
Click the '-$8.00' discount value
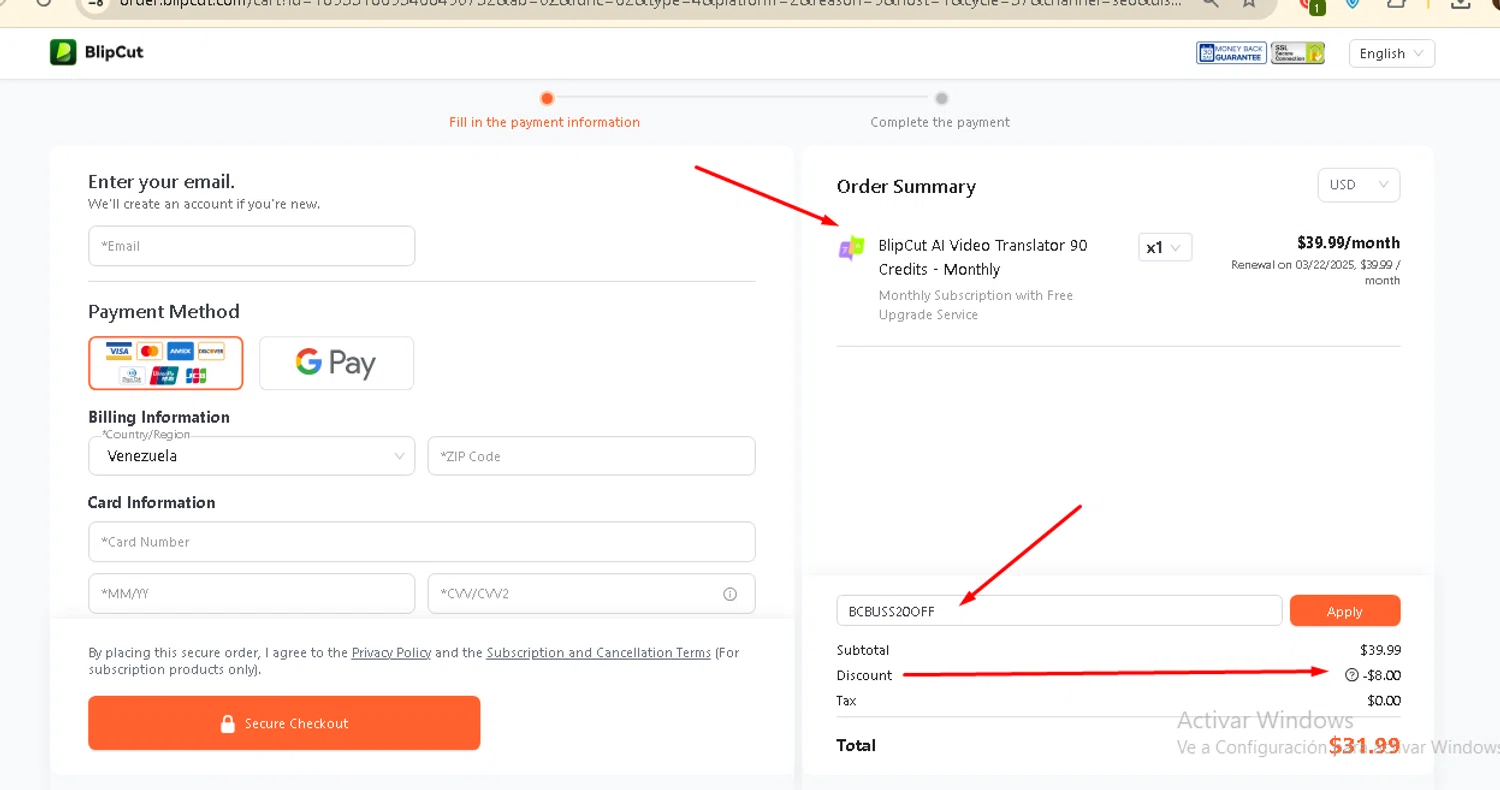coord(1382,676)
